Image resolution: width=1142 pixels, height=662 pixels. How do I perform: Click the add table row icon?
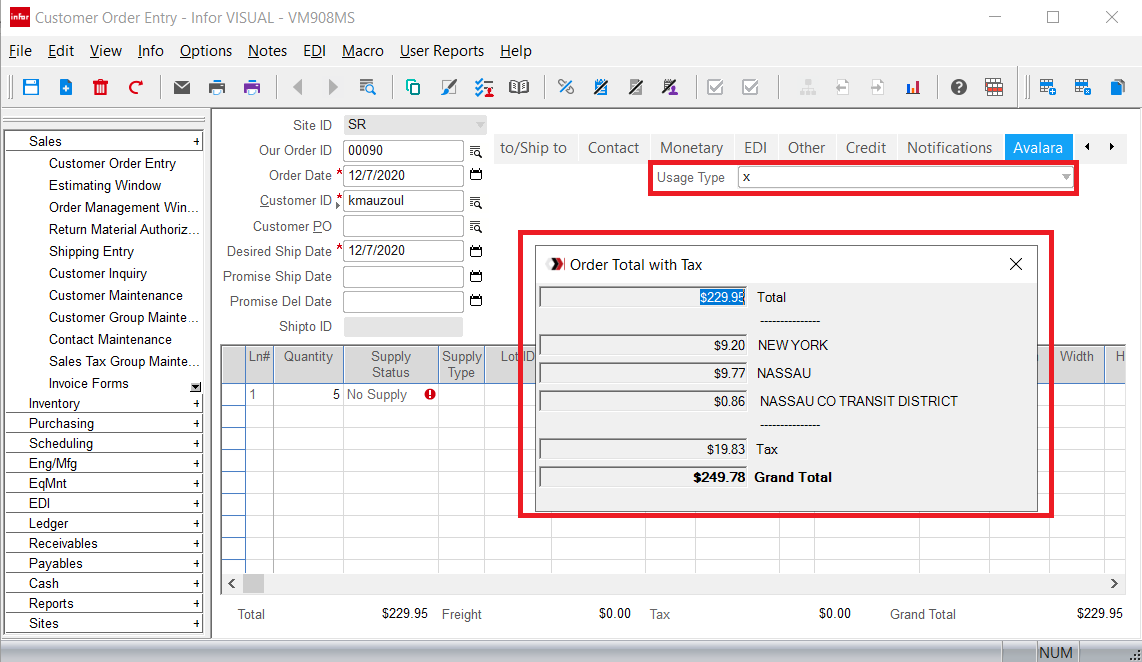[x=1047, y=87]
